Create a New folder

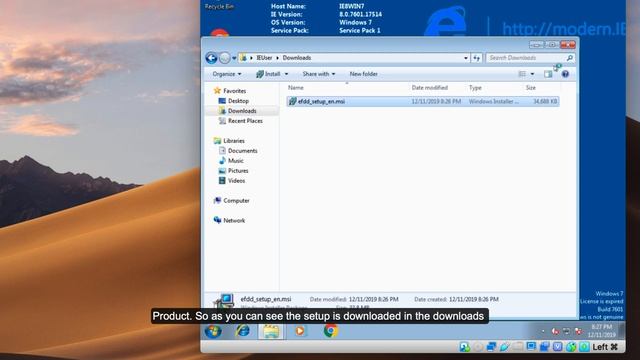(363, 74)
